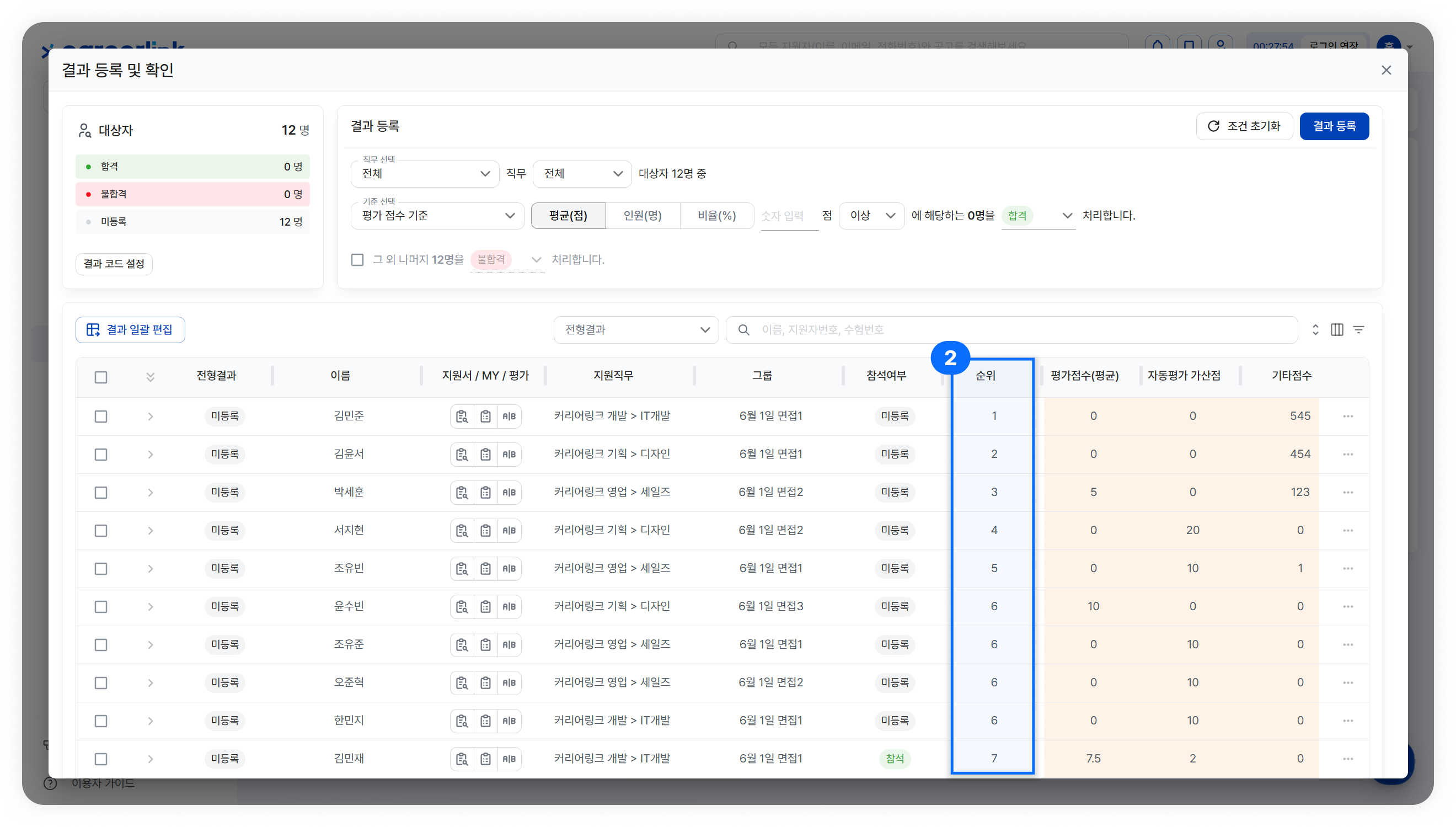Expand all rows with header double chevron

point(151,377)
